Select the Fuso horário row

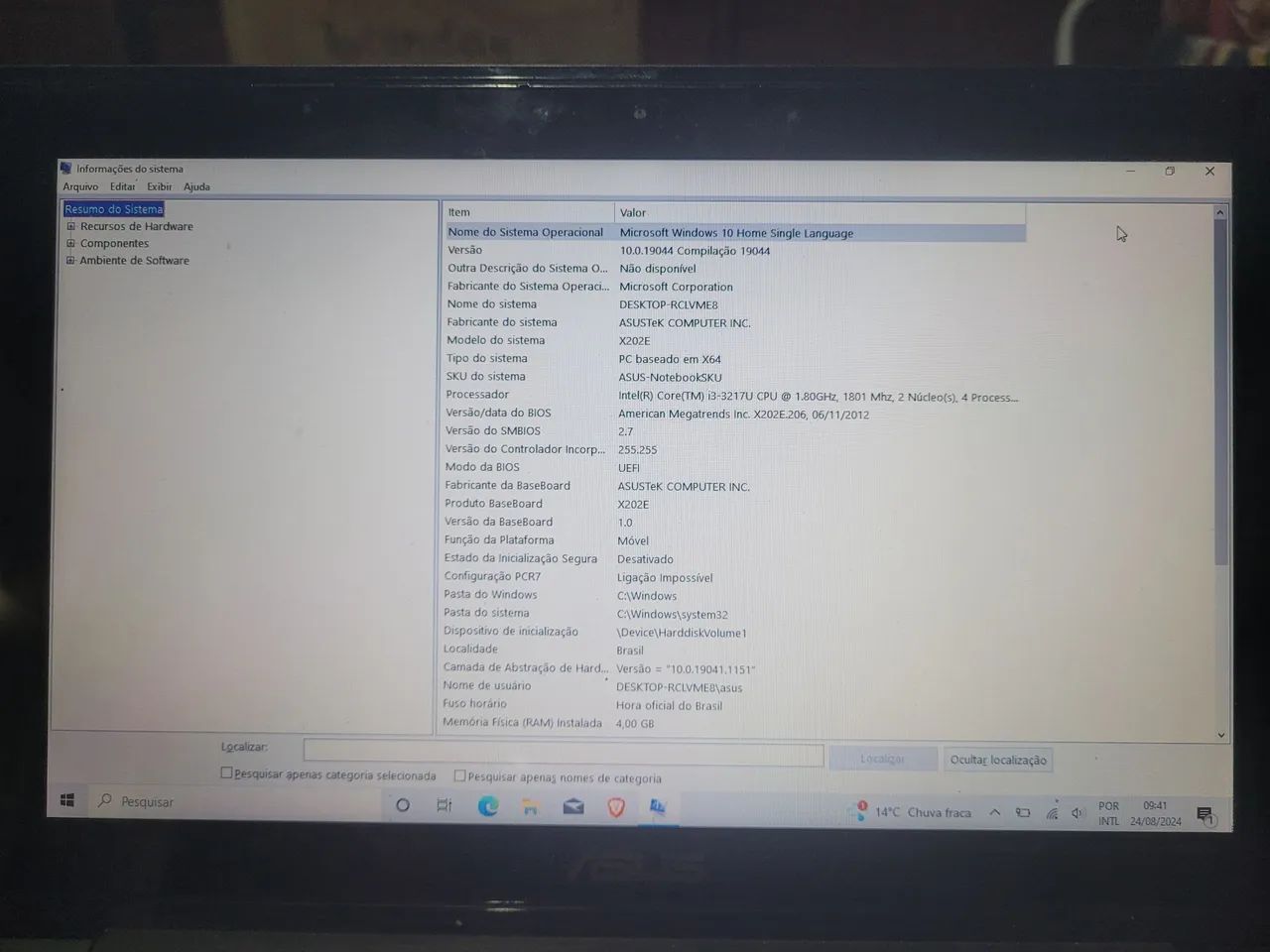tap(733, 705)
